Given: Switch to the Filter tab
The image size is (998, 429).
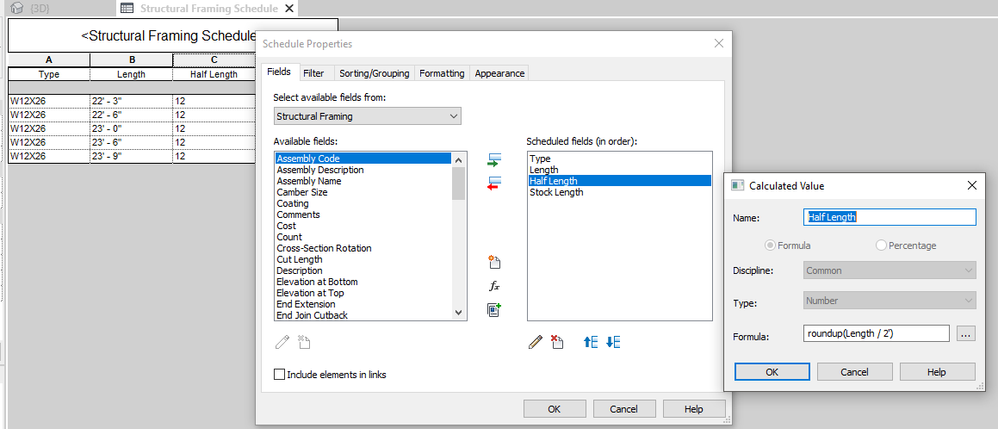Looking at the screenshot, I should click(x=314, y=73).
